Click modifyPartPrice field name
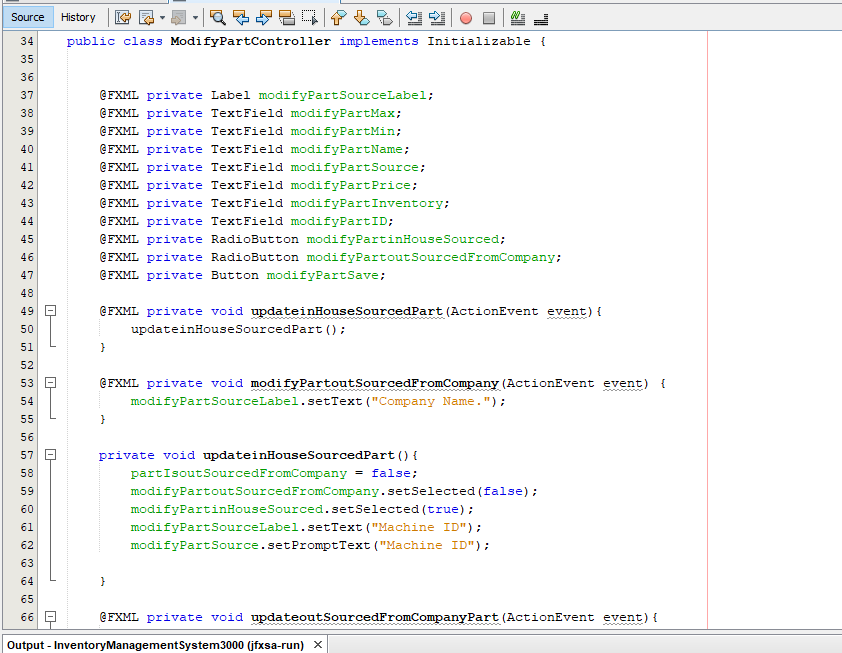 click(x=351, y=185)
